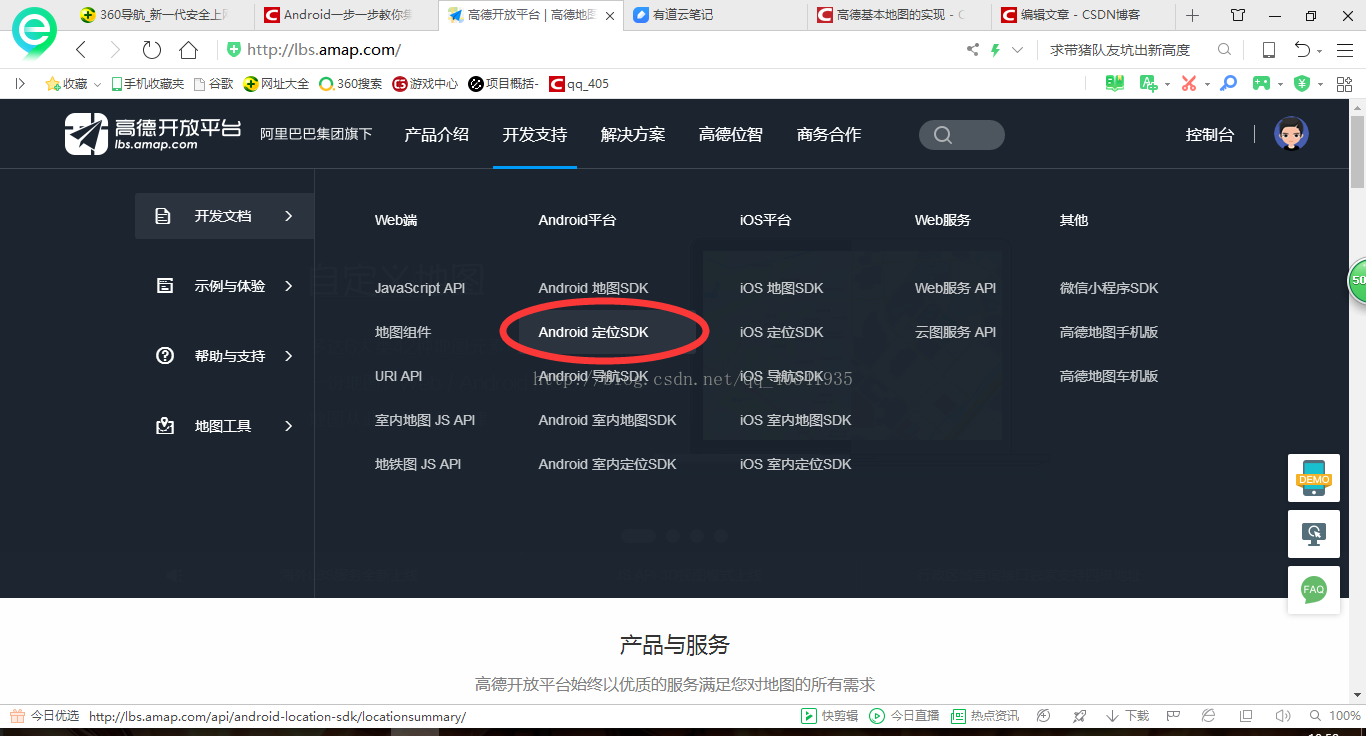Open the iOS 地图SDK link

point(782,288)
